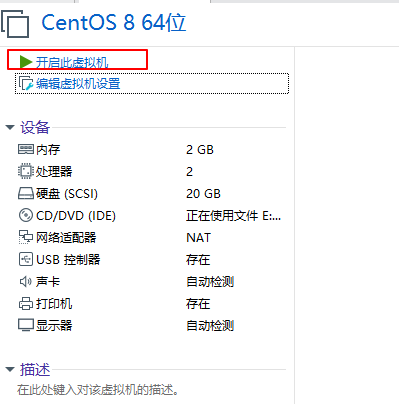This screenshot has height=404, width=399.
Task: Click the virtual machine icon beside CentOS title
Action: tap(15, 23)
